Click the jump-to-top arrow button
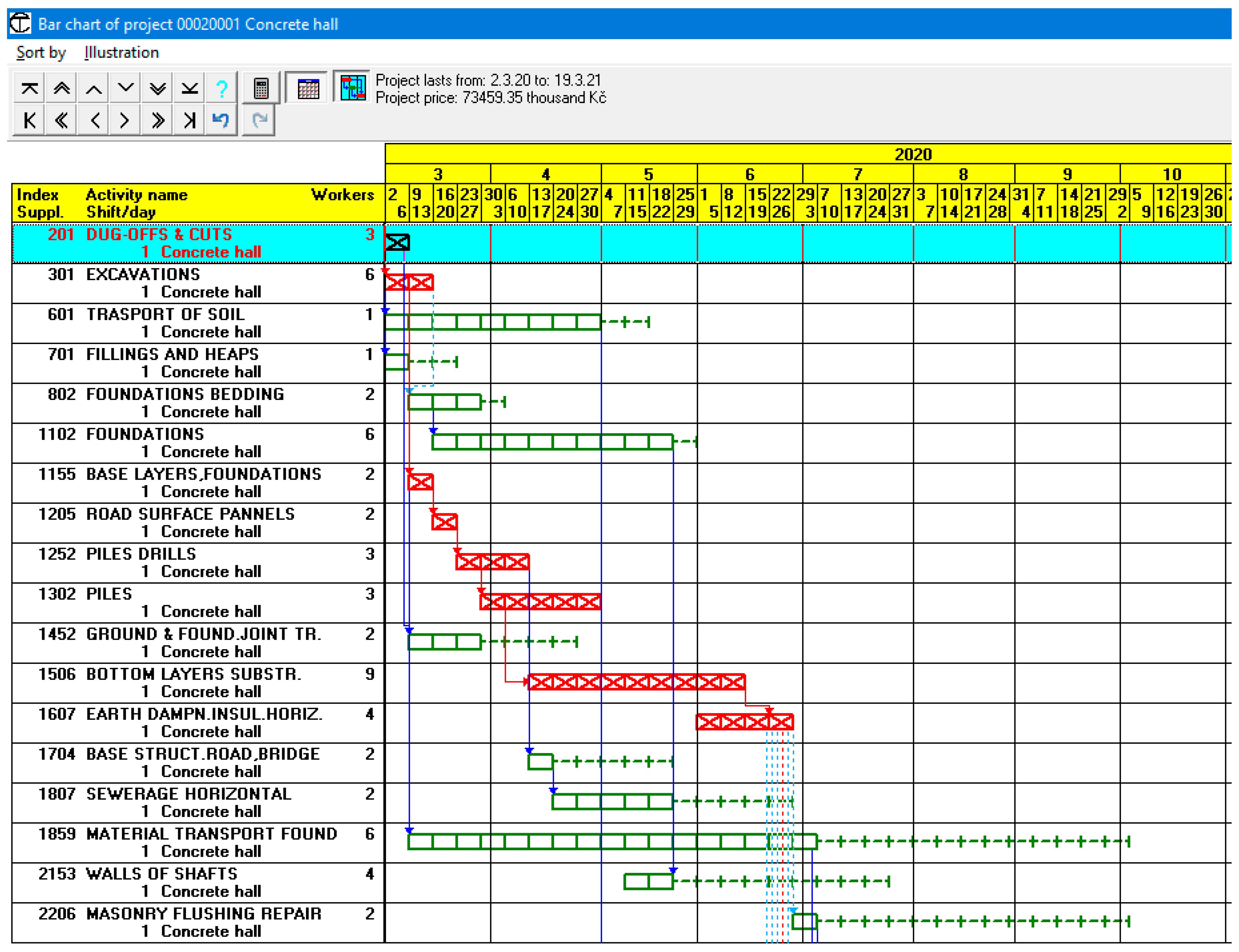The image size is (1239, 952). point(29,88)
